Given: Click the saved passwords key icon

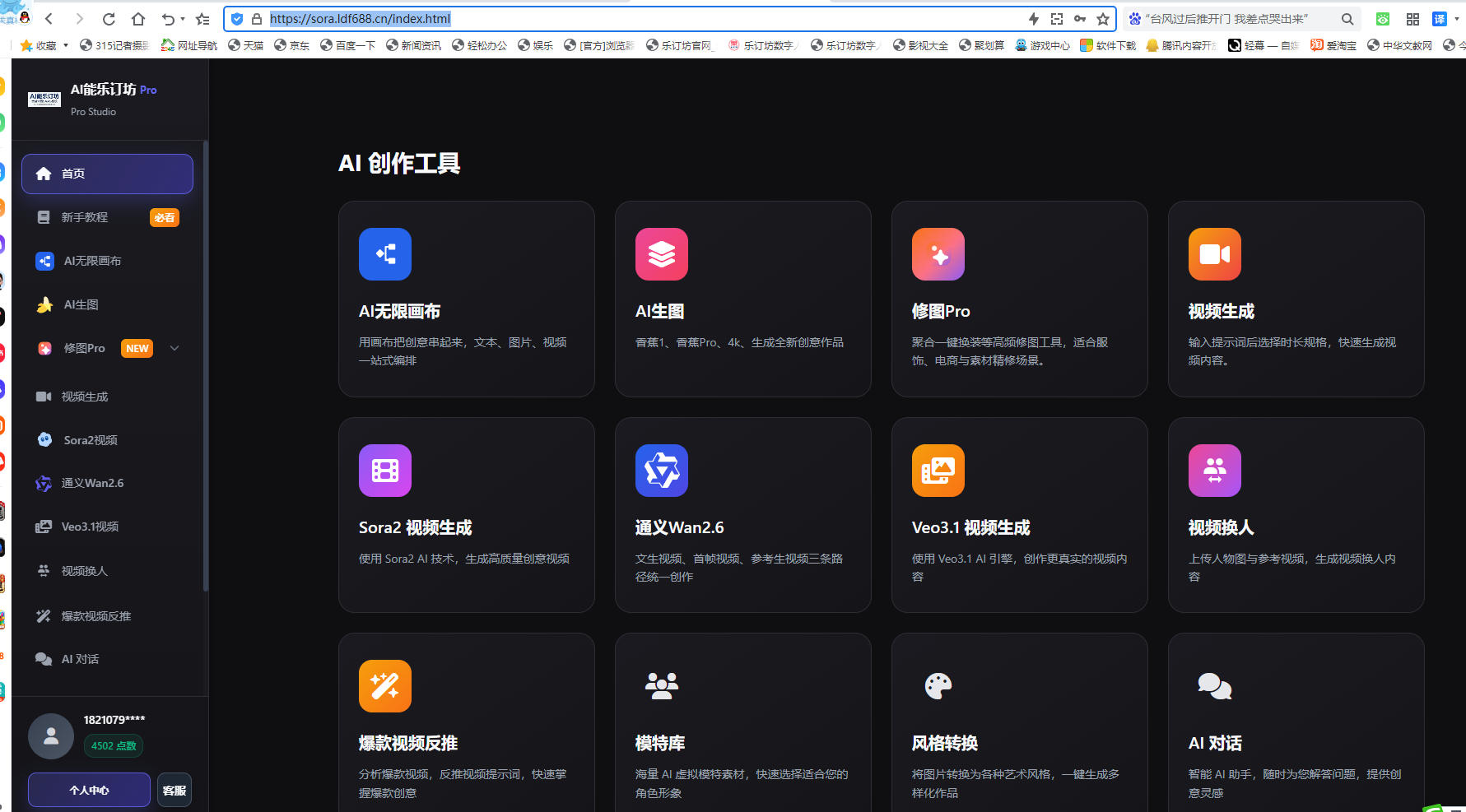Looking at the screenshot, I should click(x=1080, y=19).
